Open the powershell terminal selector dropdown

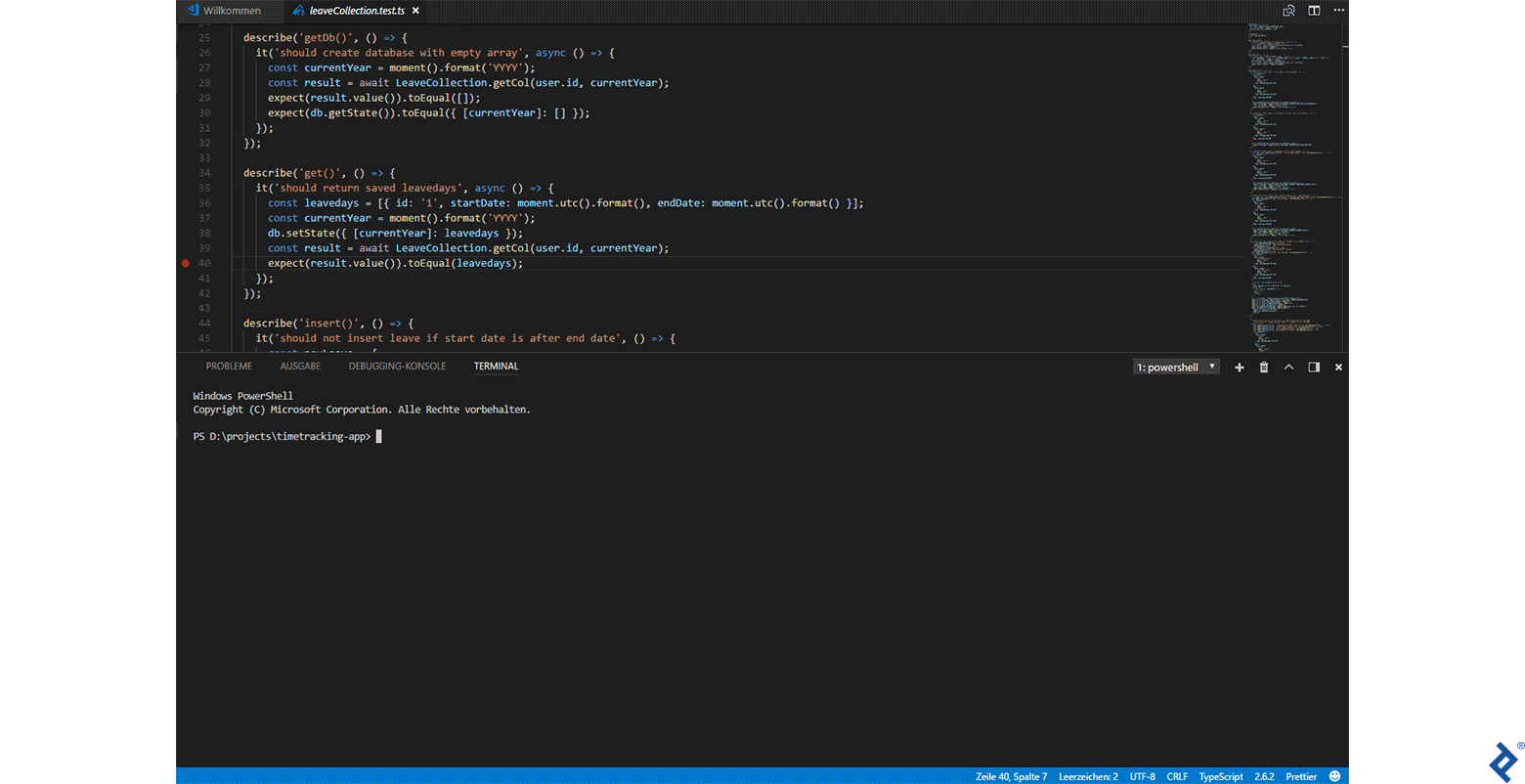pyautogui.click(x=1176, y=368)
